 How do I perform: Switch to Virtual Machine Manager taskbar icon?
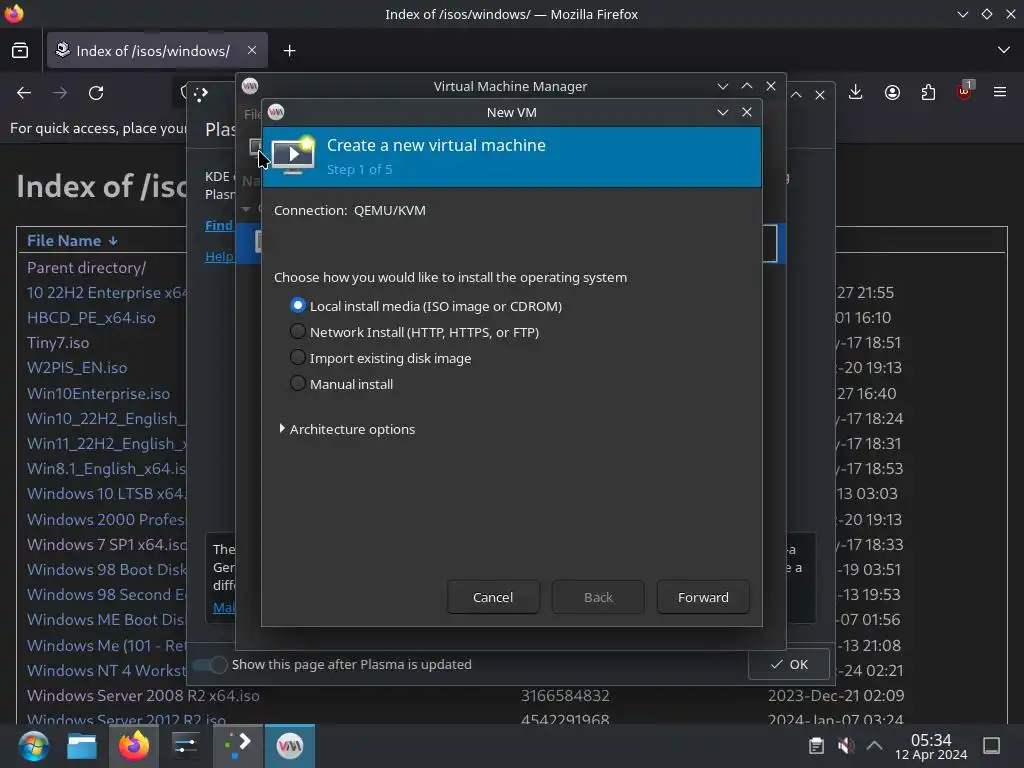(x=290, y=746)
